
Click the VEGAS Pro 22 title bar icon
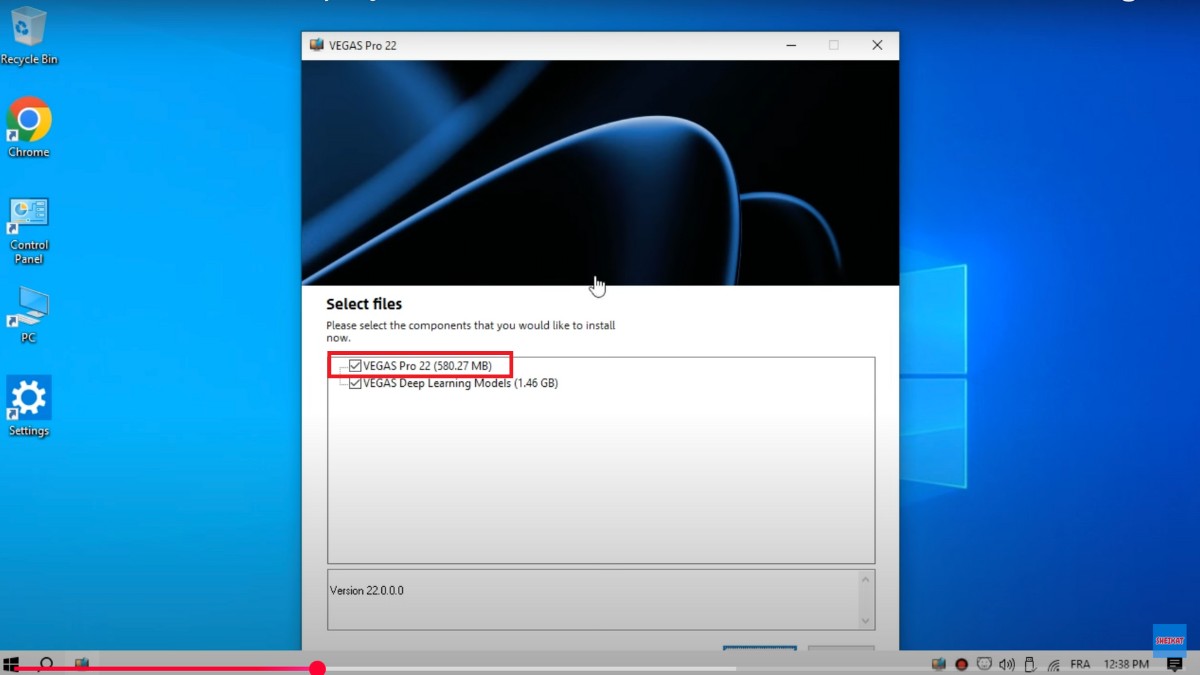click(317, 45)
